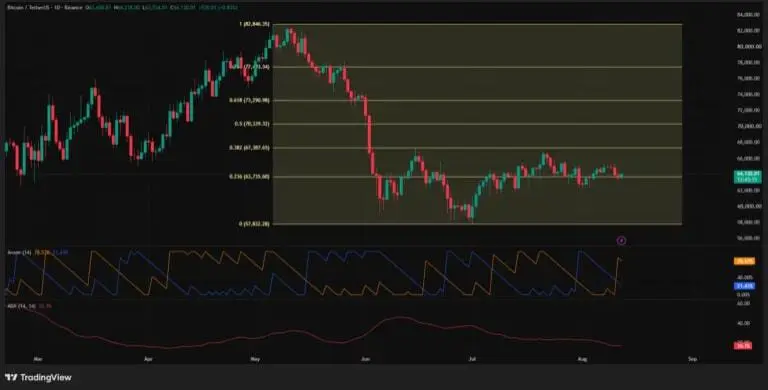Screen dimensions: 768x390
Task: Click the 0.618 Fibonacci level label
Action: coord(249,100)
